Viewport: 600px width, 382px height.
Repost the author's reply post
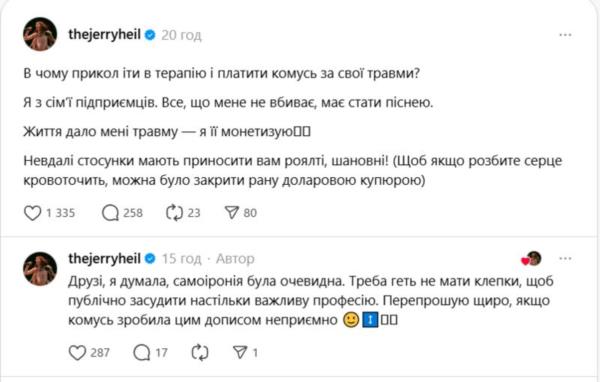coord(200,353)
